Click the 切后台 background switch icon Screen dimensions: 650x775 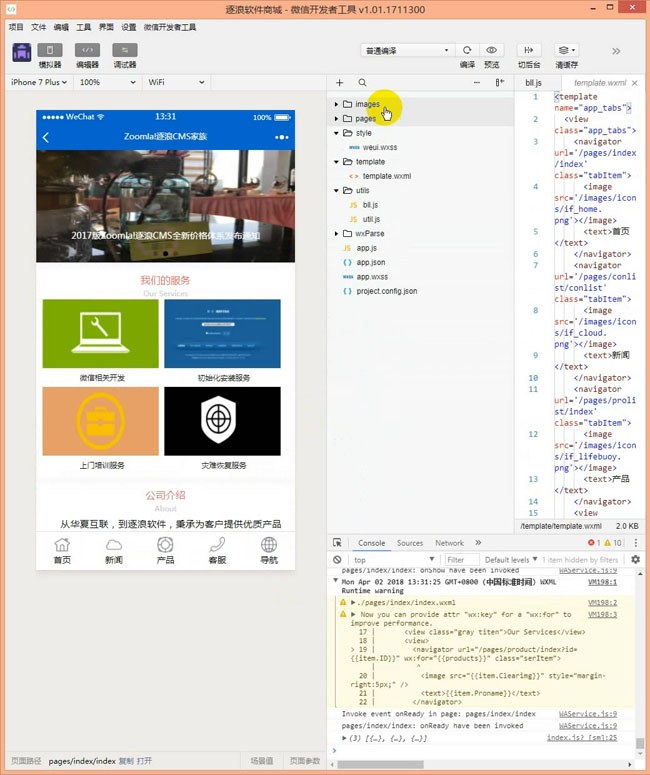tap(529, 50)
